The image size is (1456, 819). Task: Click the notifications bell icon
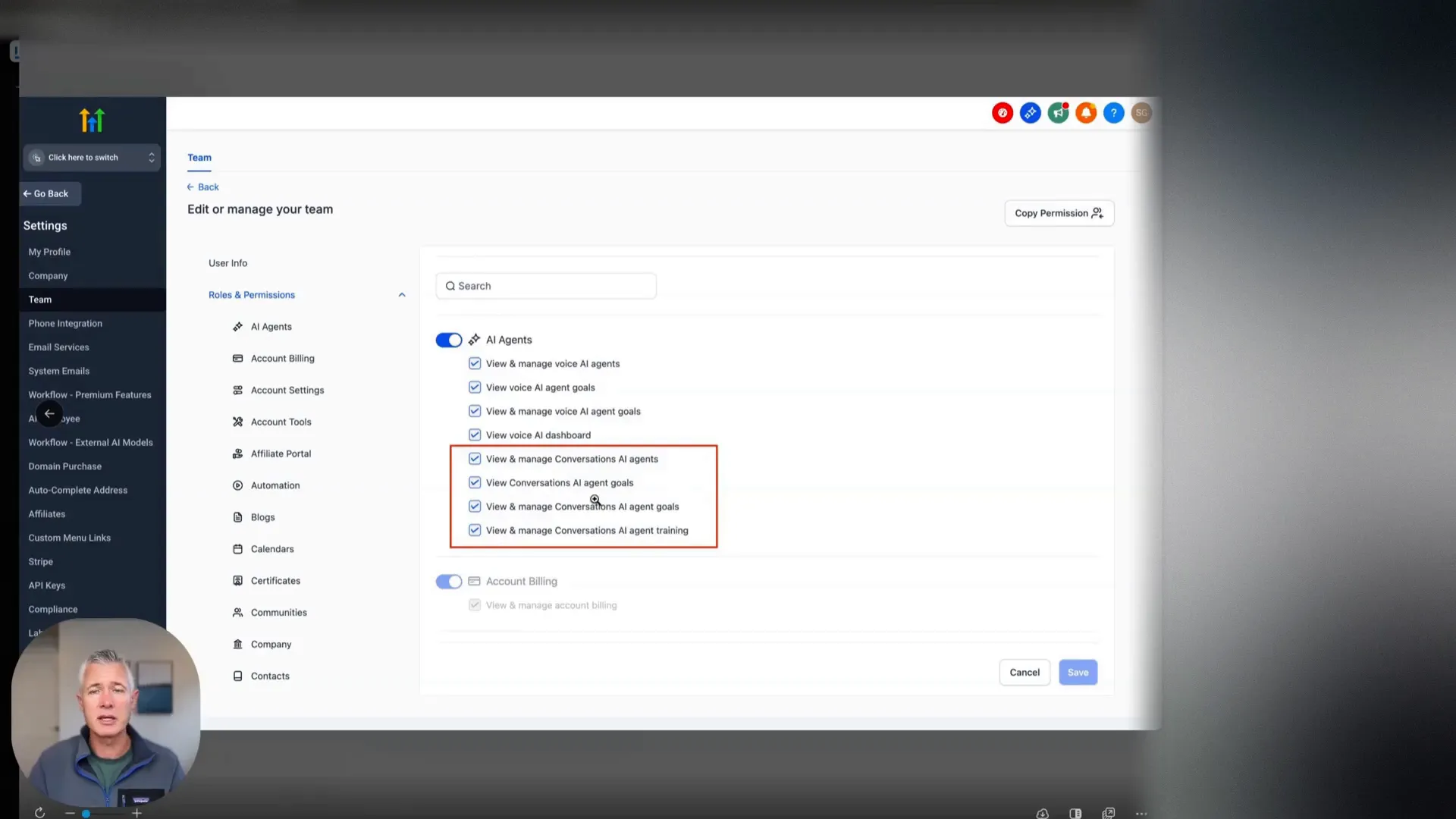(x=1086, y=112)
